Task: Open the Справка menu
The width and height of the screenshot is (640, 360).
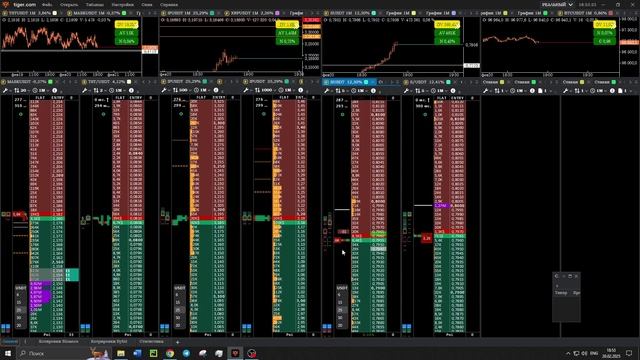Action: tap(169, 4)
